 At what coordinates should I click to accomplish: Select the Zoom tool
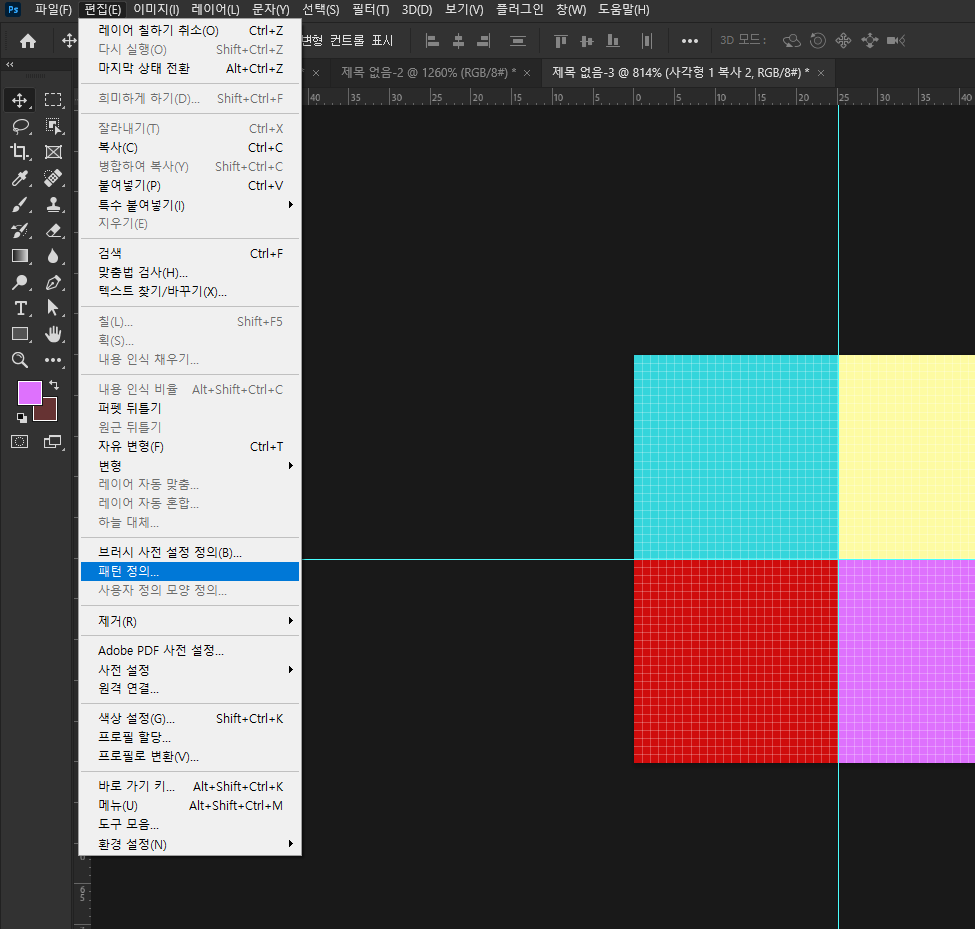19,360
